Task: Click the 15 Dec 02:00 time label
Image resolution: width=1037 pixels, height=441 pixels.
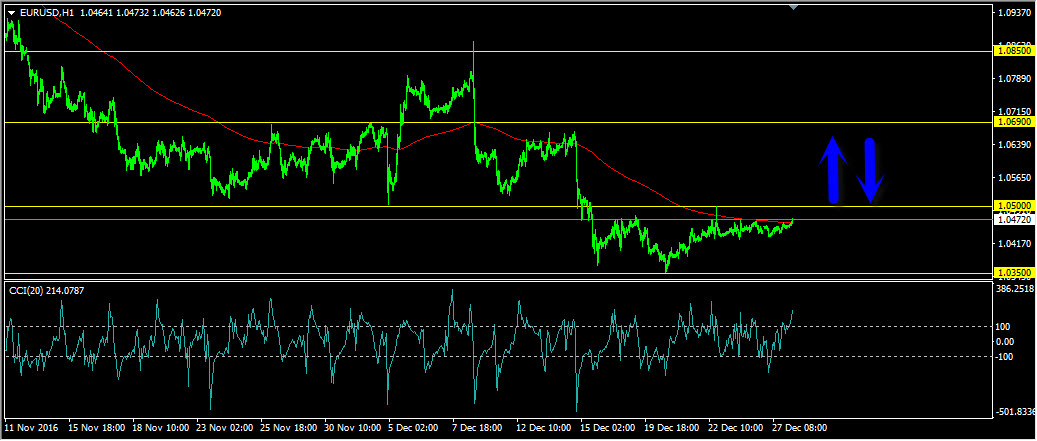Action: 608,428
